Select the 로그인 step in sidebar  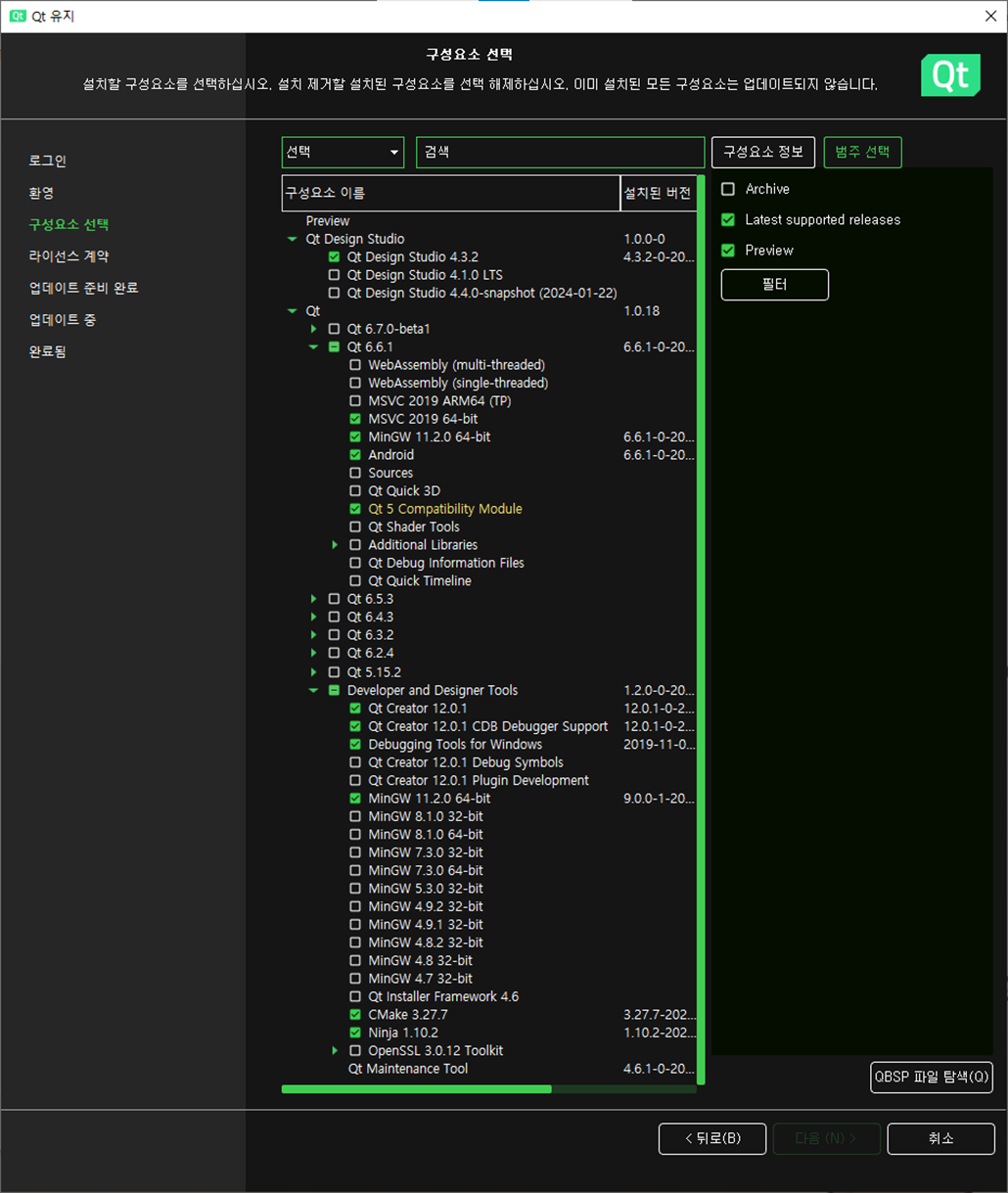[47, 161]
